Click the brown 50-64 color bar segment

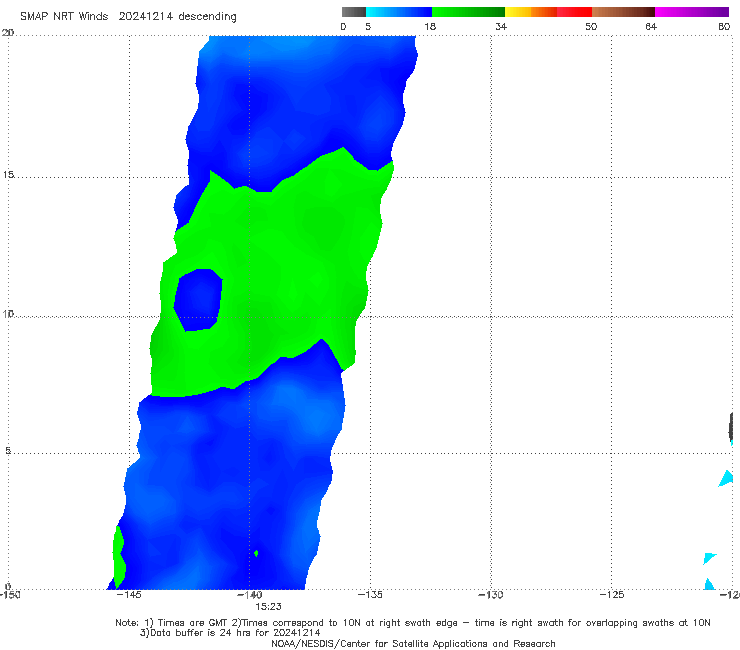click(623, 12)
